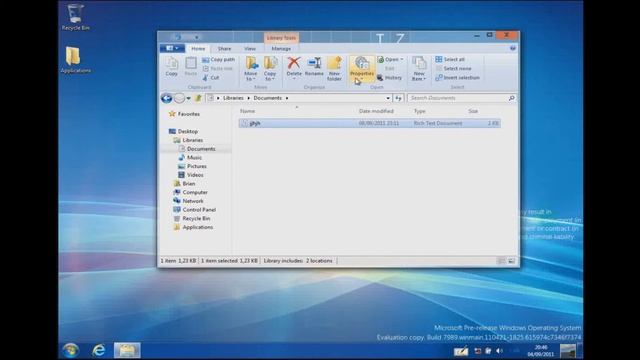Select Desktop in the navigation pane
Image resolution: width=640 pixels, height=360 pixels.
pos(183,131)
